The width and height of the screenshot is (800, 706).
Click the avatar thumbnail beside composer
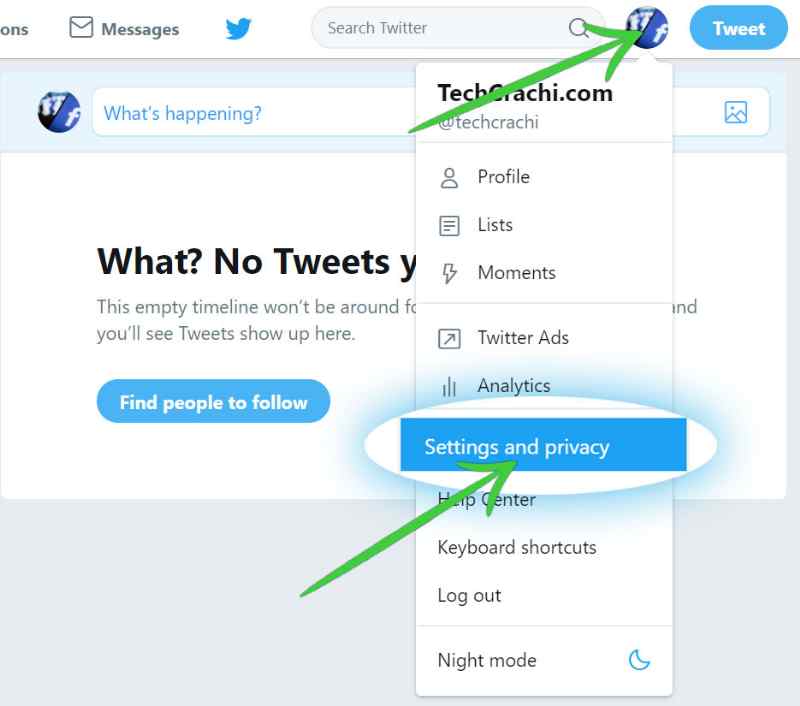point(59,112)
